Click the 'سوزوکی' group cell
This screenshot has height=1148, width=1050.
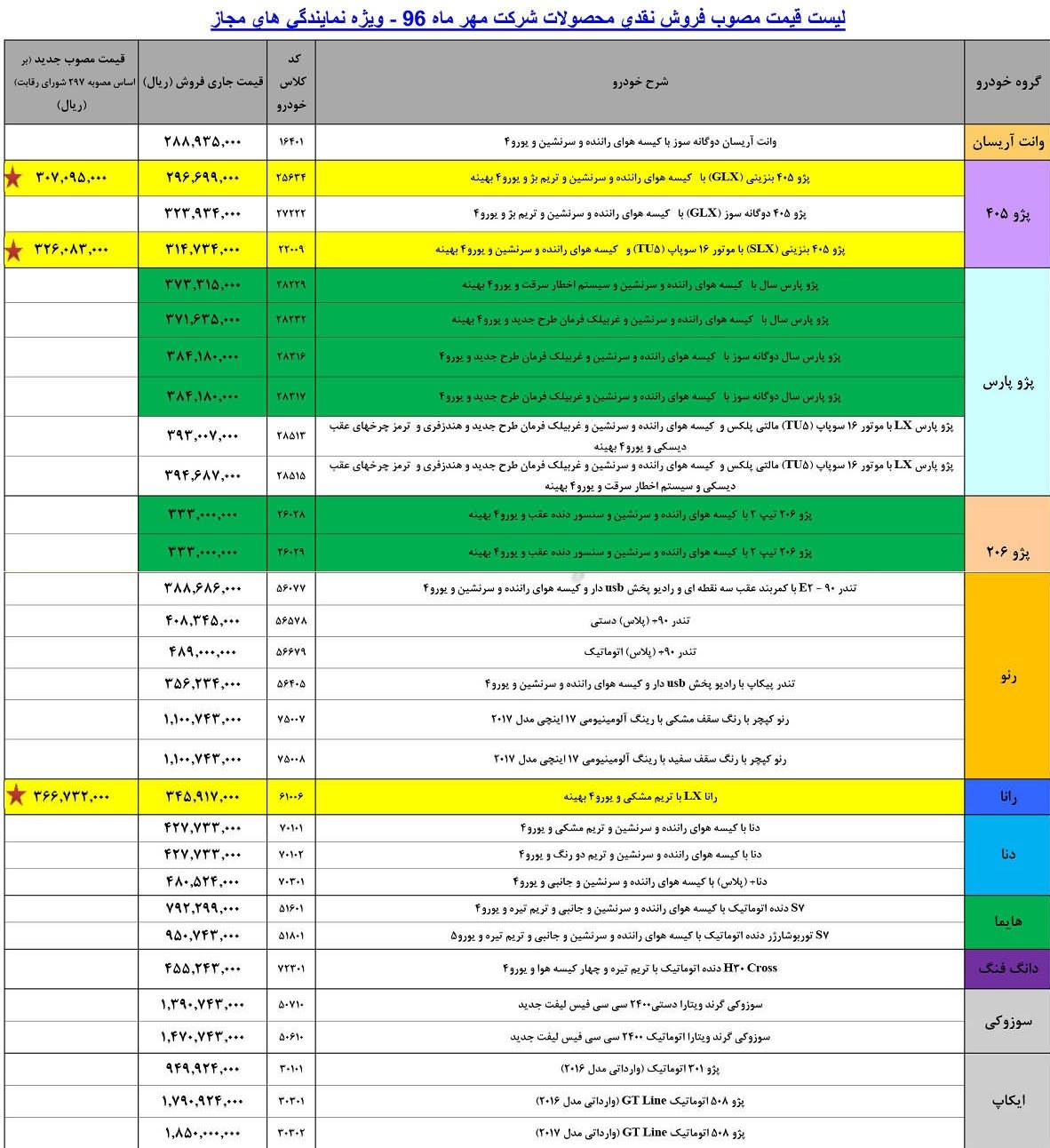point(1007,1022)
